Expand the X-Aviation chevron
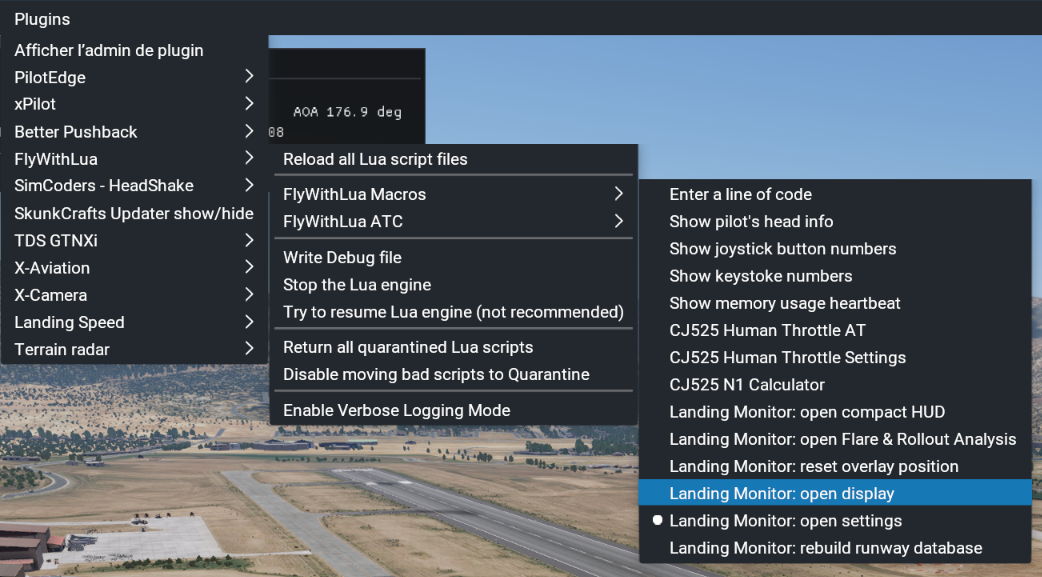This screenshot has width=1042, height=577. click(x=249, y=267)
